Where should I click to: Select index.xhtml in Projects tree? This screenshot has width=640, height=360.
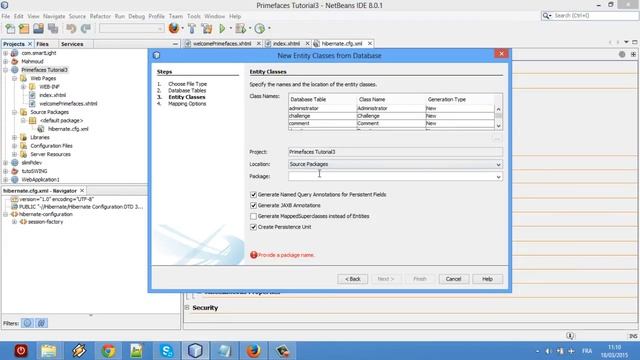coord(52,95)
